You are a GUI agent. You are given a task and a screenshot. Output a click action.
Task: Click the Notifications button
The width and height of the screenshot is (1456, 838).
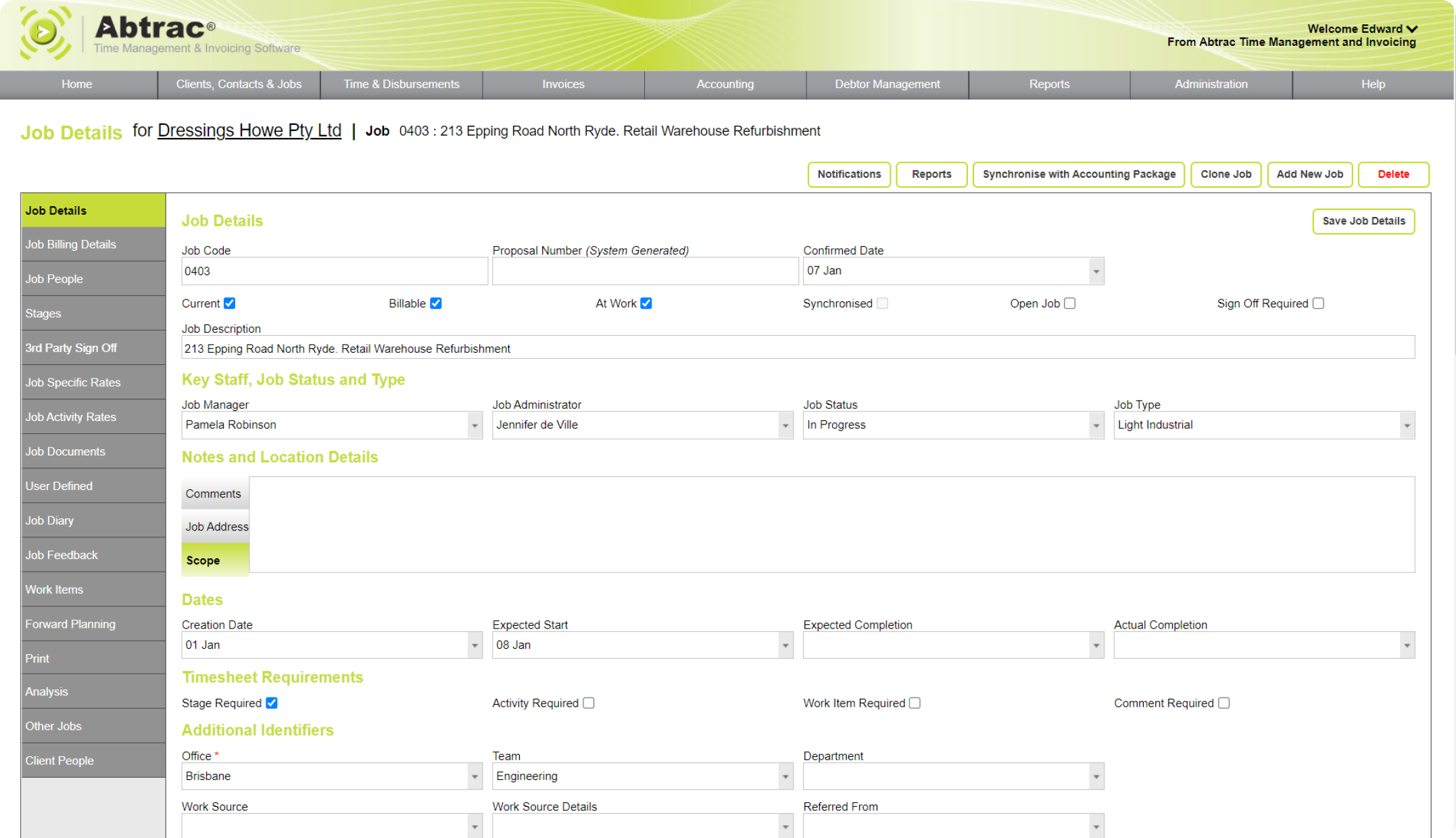[849, 174]
